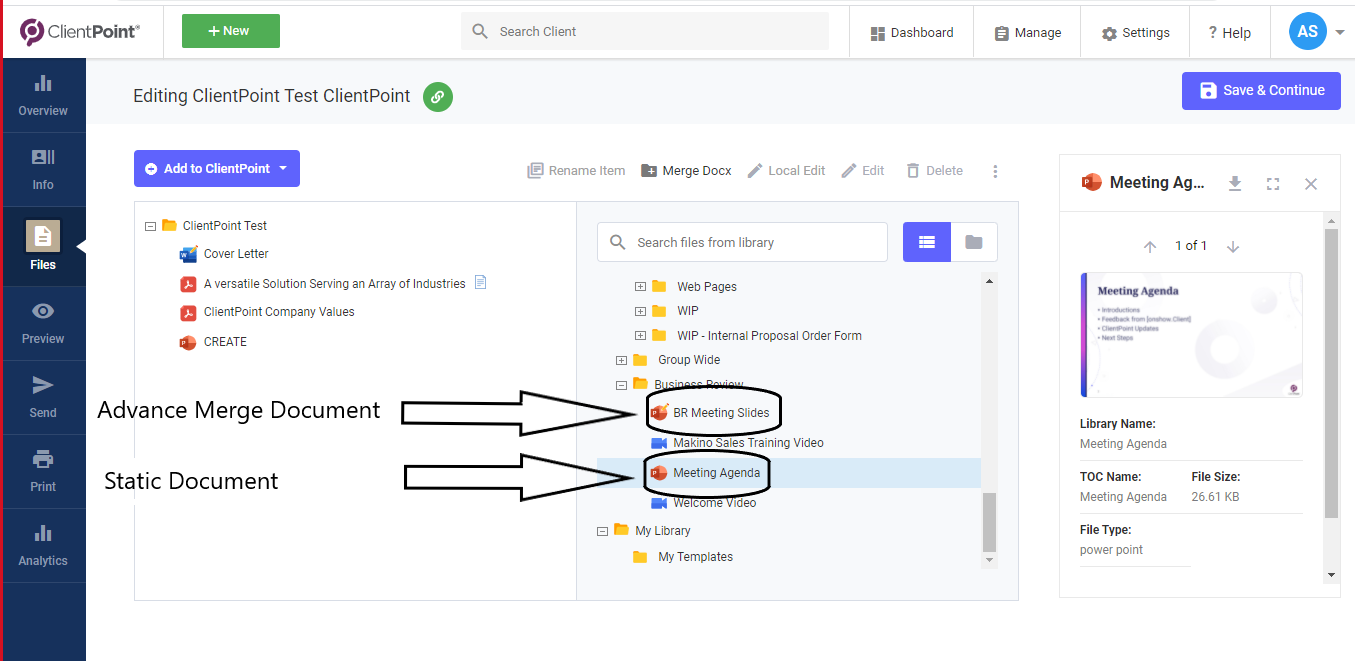The height and width of the screenshot is (661, 1355).
Task: Click the library list scrollbar thumb
Action: 989,522
